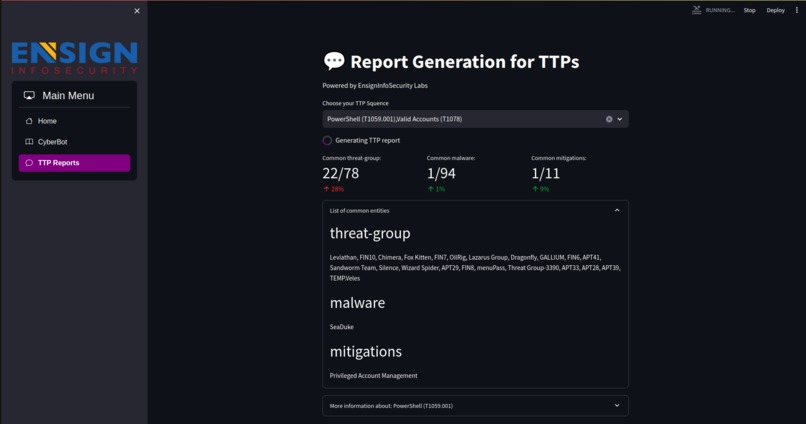Click the threat-group heading
The width and height of the screenshot is (806, 424).
coord(370,233)
